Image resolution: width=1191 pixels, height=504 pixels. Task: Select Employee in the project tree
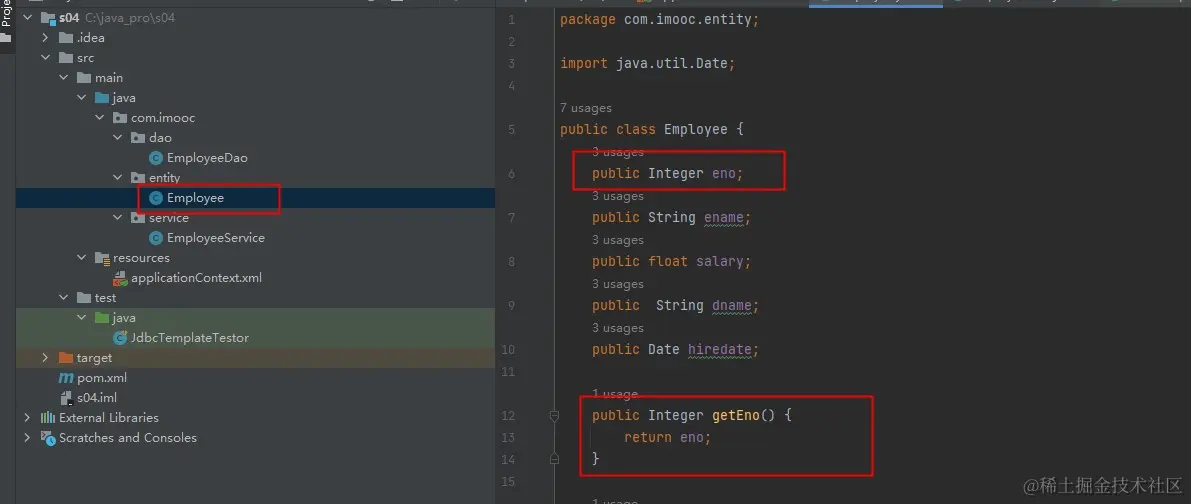click(195, 198)
